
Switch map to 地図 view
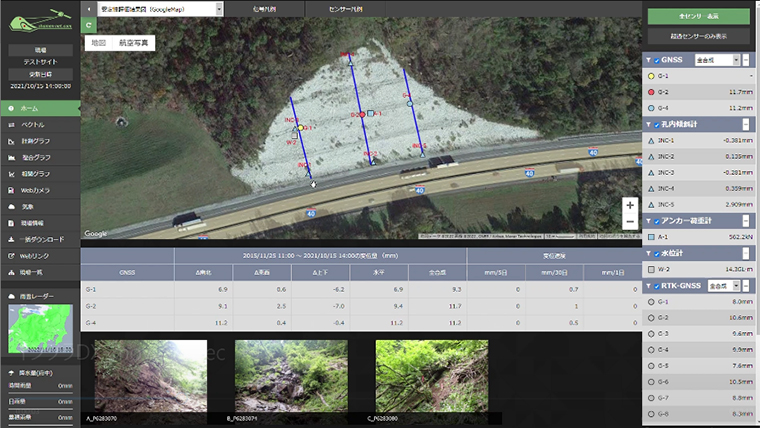pos(99,43)
